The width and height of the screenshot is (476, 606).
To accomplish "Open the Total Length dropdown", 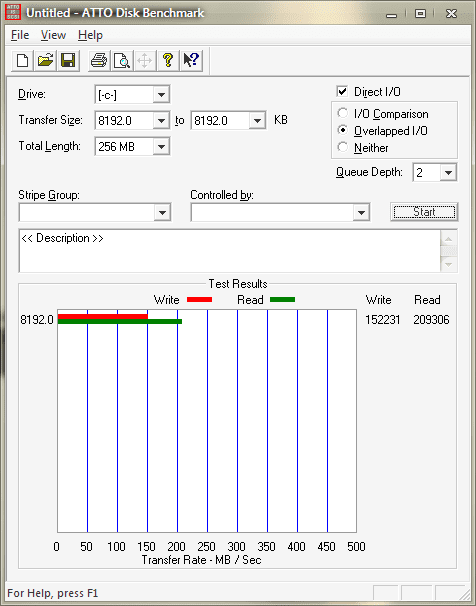I will [x=161, y=147].
